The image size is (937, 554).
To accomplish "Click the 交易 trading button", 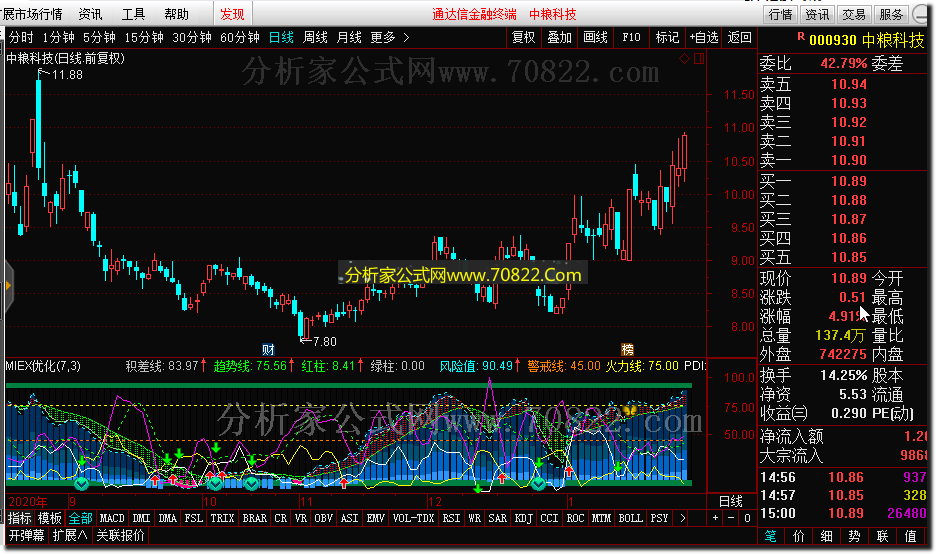I will click(x=854, y=14).
